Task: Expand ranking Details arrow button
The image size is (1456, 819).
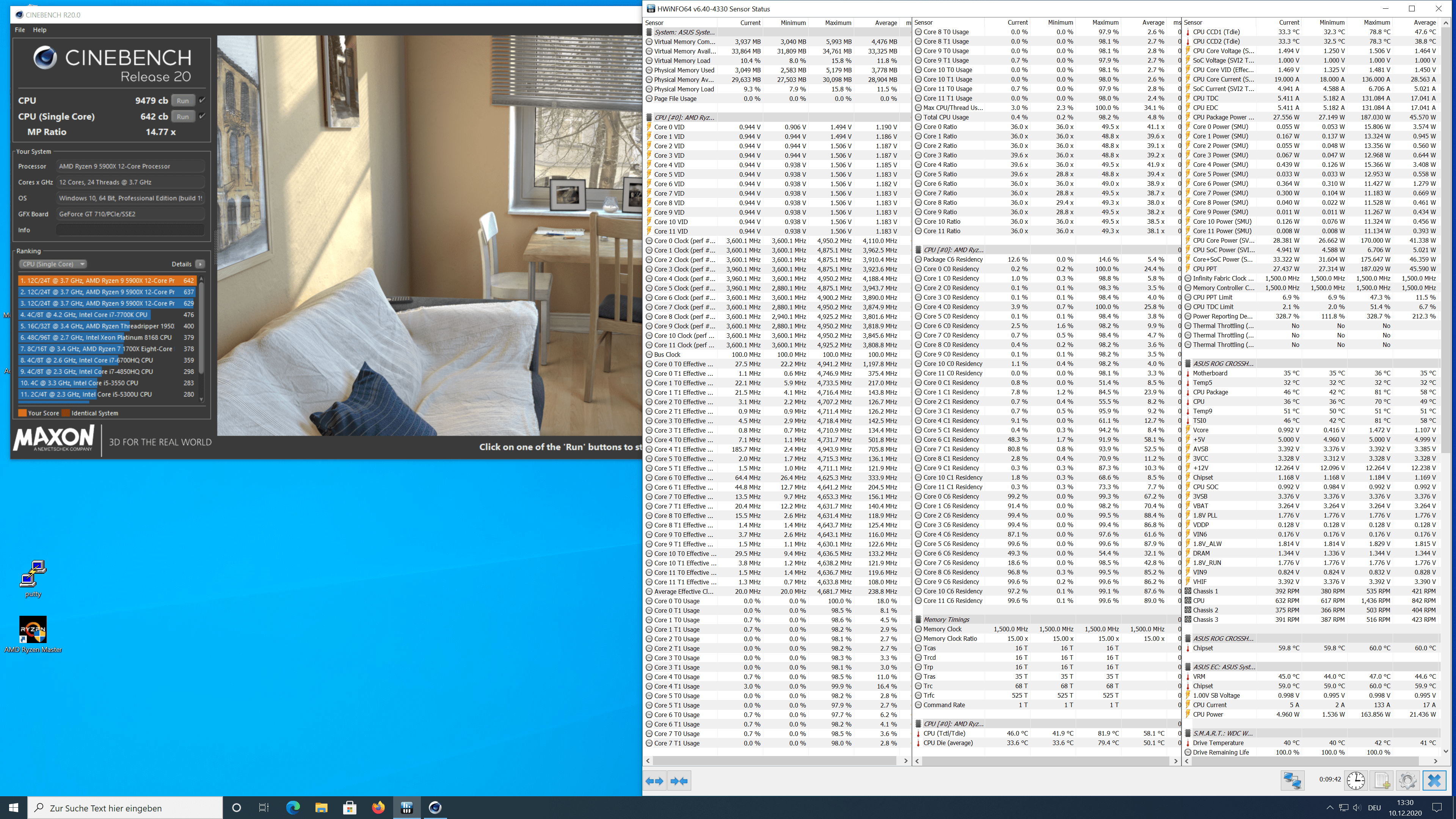Action: (x=200, y=264)
